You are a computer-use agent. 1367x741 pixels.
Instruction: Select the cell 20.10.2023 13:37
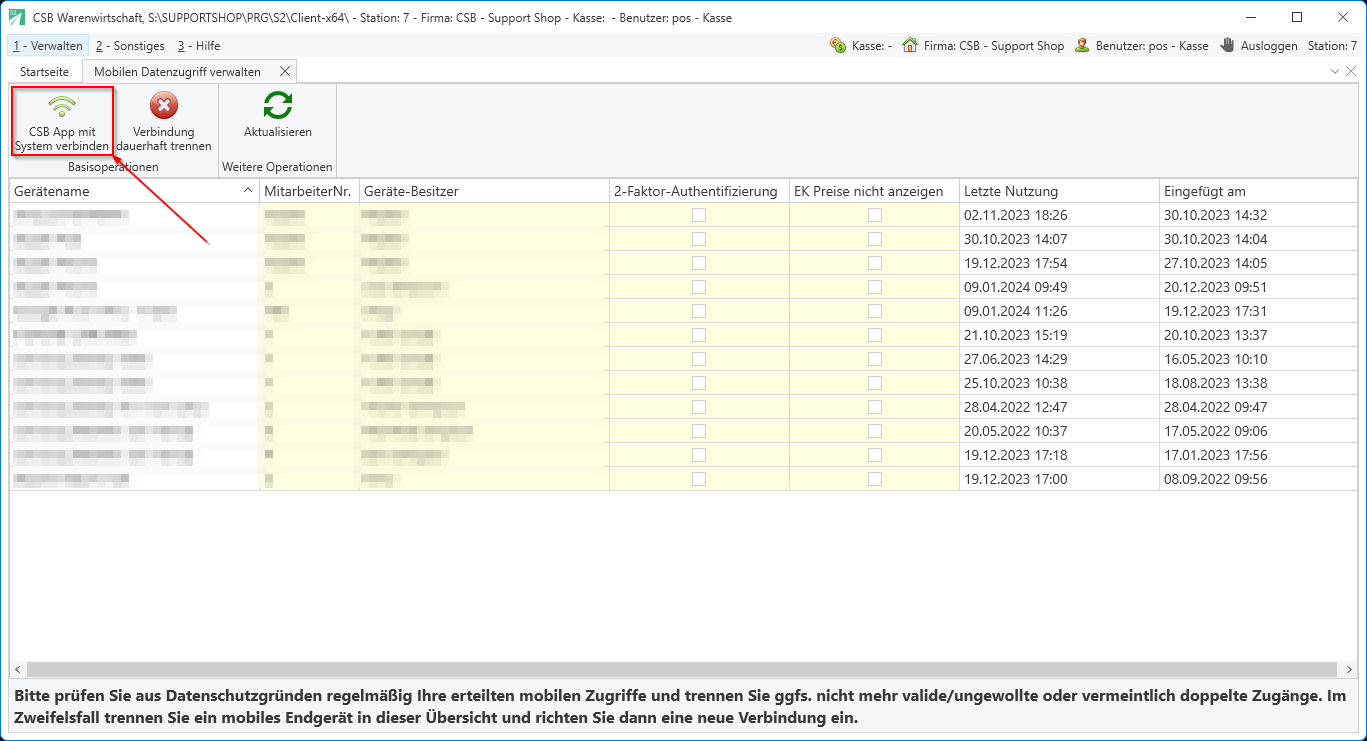pyautogui.click(x=1258, y=335)
